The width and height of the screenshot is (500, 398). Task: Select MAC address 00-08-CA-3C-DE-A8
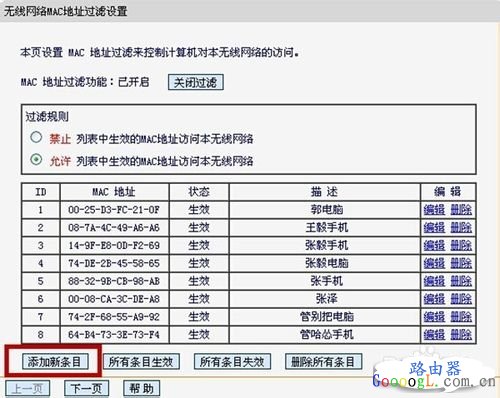point(114,299)
